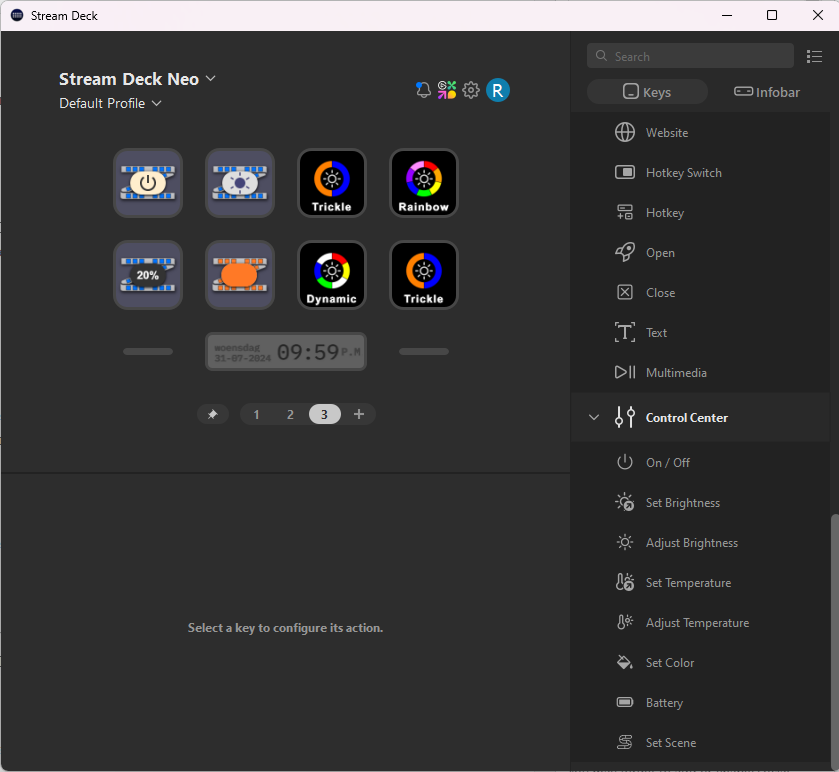Click the action Search field
839x772 pixels.
click(x=690, y=56)
